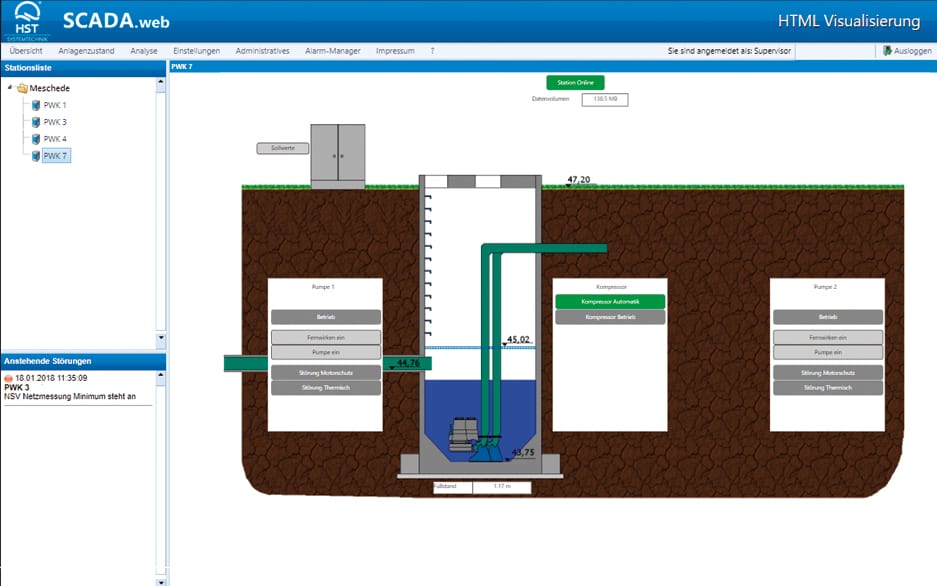Viewport: 937px width, 586px height.
Task: Open the Sollwerte setpoints button
Action: pos(283,148)
